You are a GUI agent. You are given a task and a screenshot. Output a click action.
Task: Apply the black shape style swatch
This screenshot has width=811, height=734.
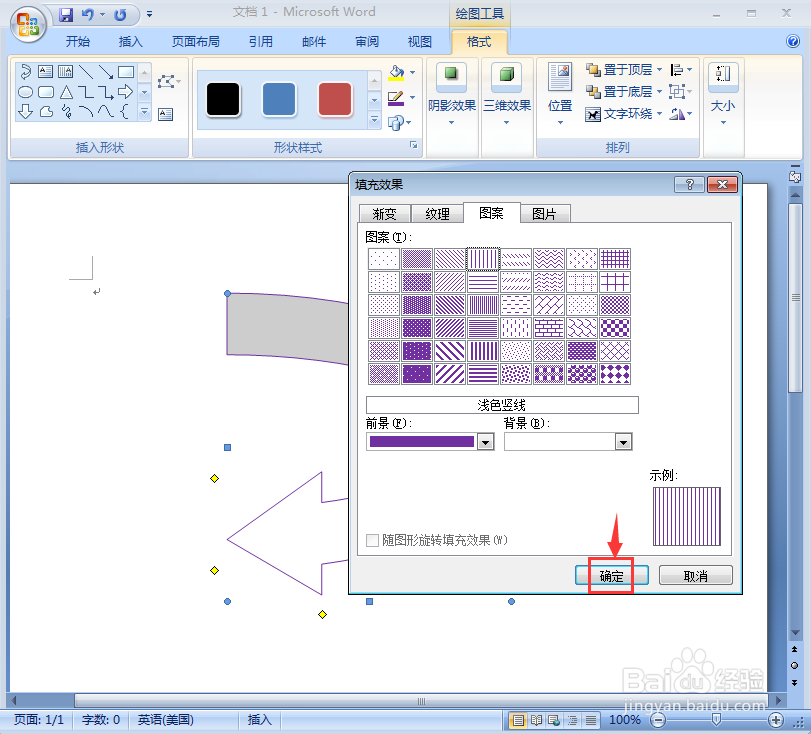coord(223,99)
